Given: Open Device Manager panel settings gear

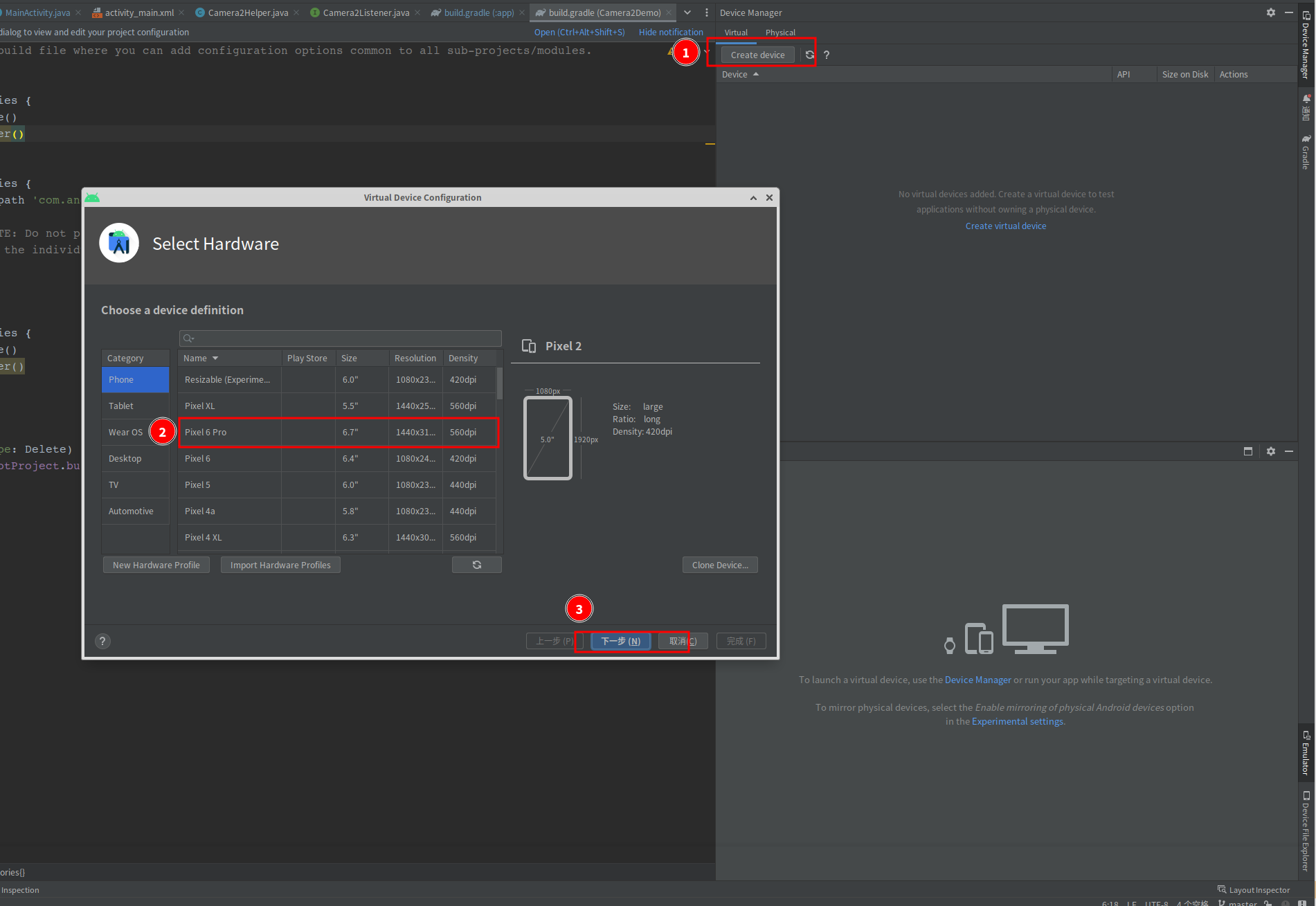Looking at the screenshot, I should coord(1271,12).
